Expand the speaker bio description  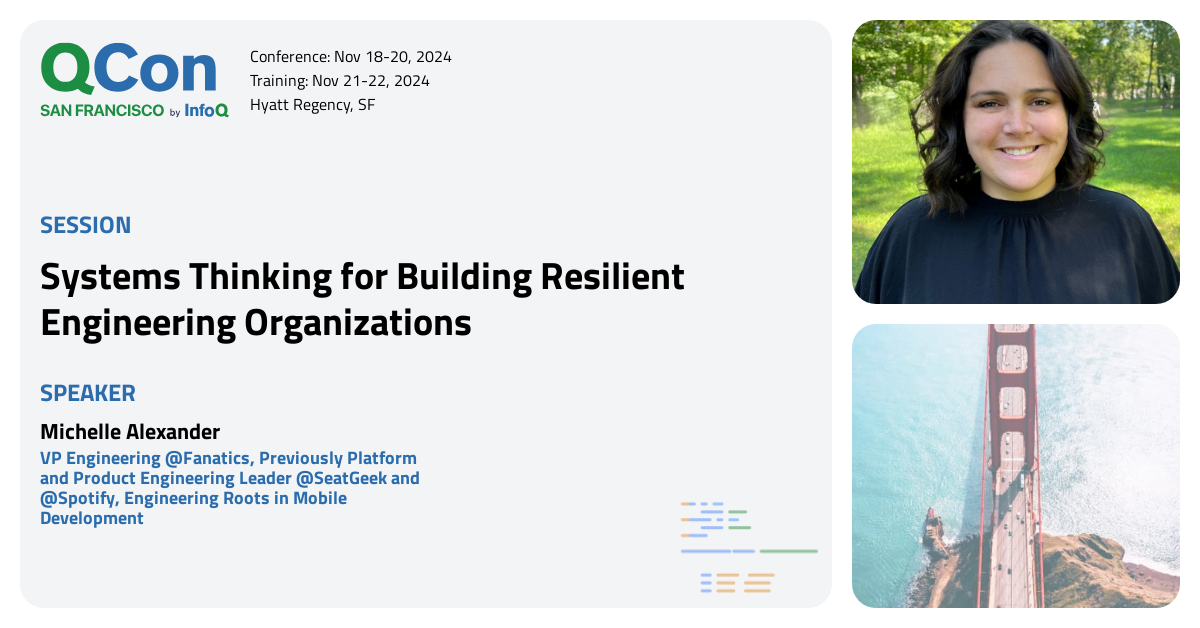228,488
